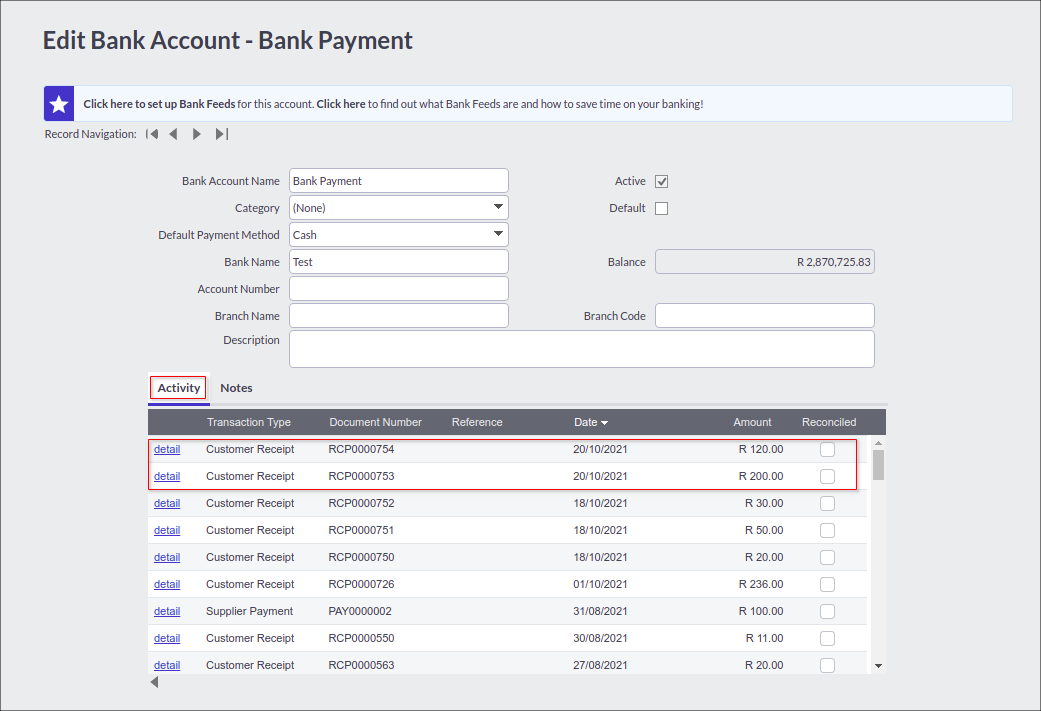
Task: Jump to the last record
Action: pyautogui.click(x=221, y=133)
